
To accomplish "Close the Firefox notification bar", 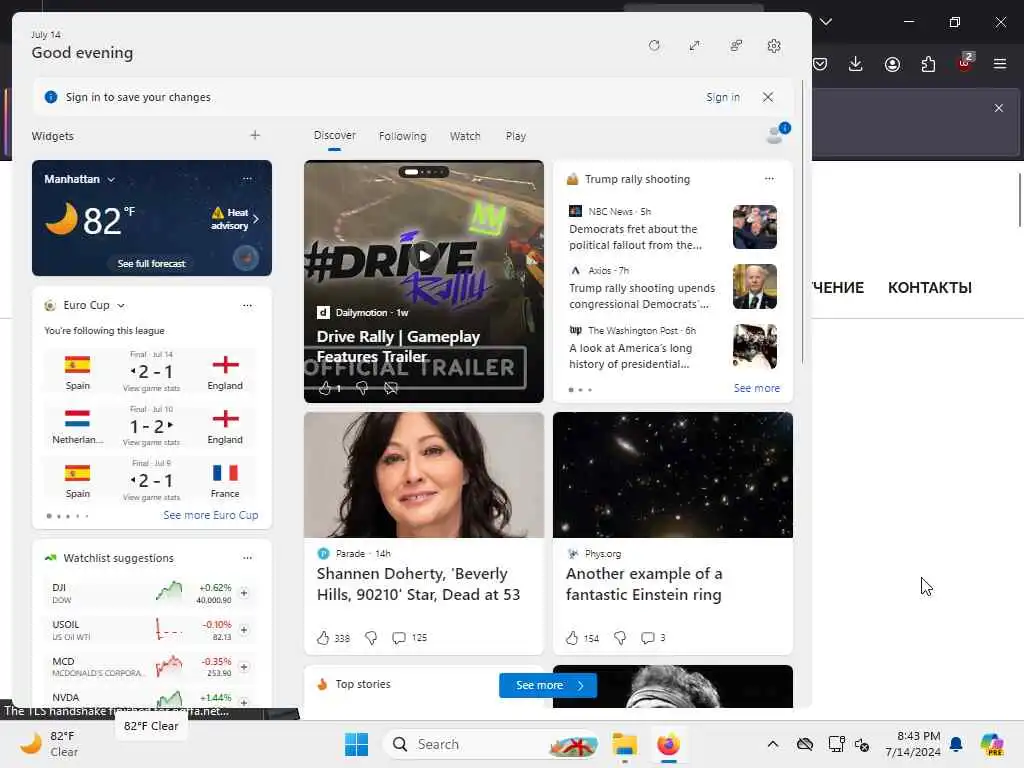I will coord(999,108).
